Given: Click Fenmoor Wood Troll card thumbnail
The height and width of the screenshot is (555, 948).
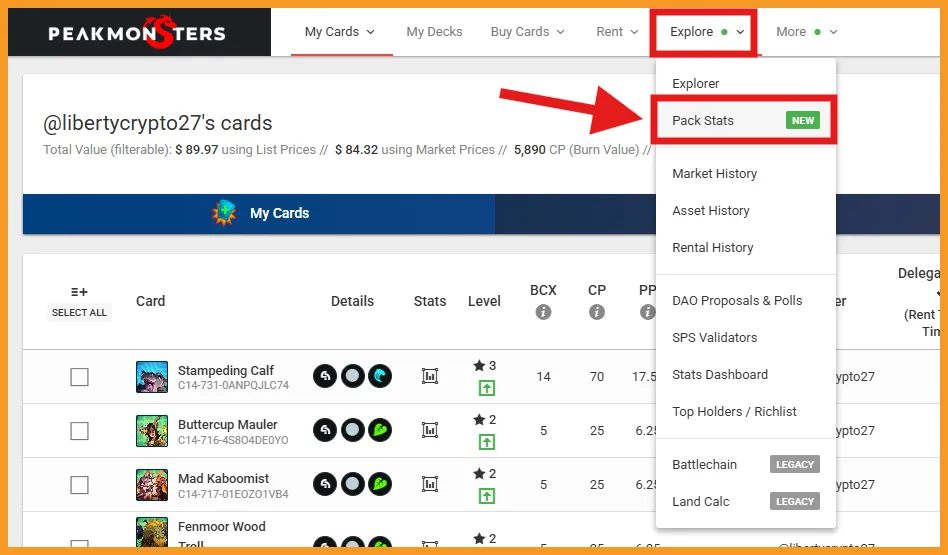Looking at the screenshot, I should coord(152,532).
